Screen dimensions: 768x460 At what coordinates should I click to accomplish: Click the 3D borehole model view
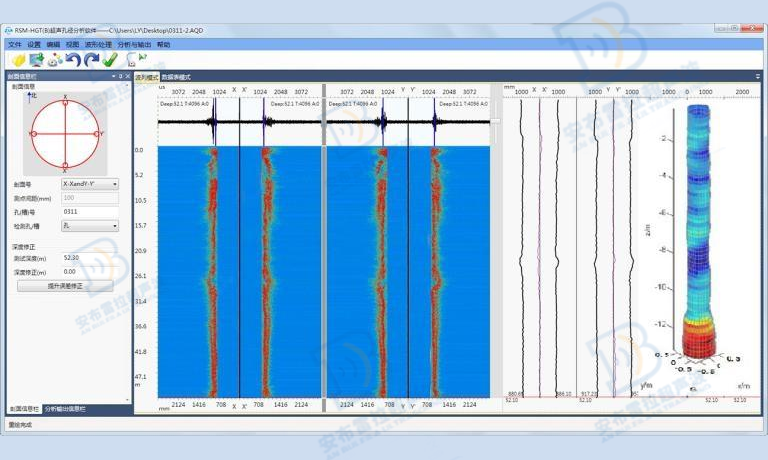tap(698, 233)
